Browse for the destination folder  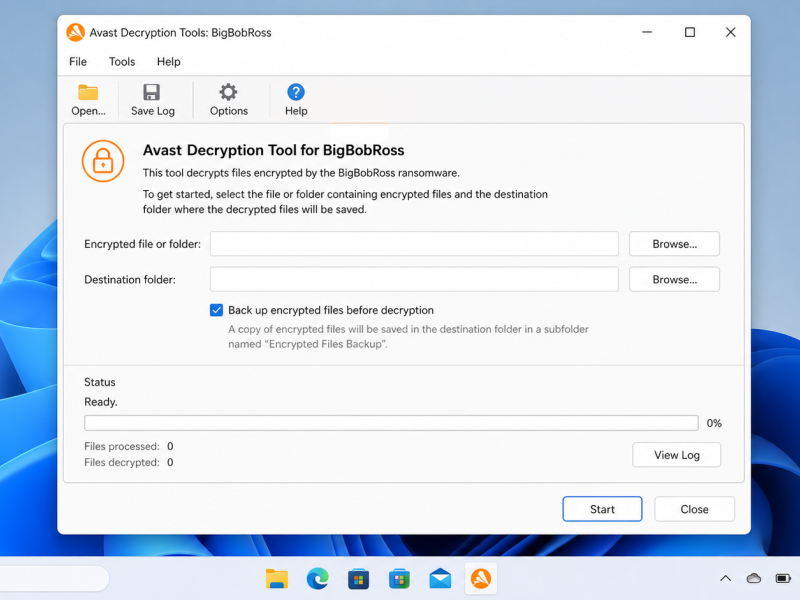click(x=674, y=280)
